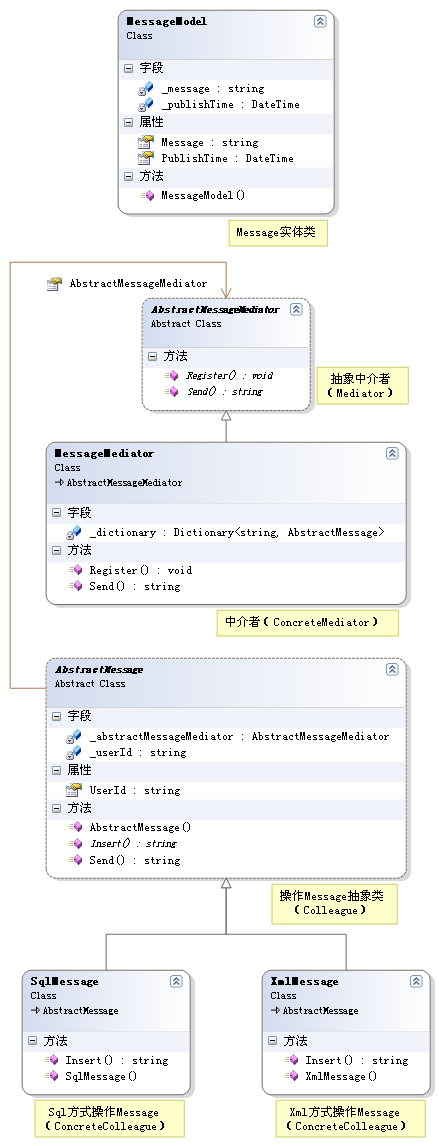This screenshot has width=439, height=1146.
Task: Click the _message field icon in MessageModel
Action: [146, 88]
